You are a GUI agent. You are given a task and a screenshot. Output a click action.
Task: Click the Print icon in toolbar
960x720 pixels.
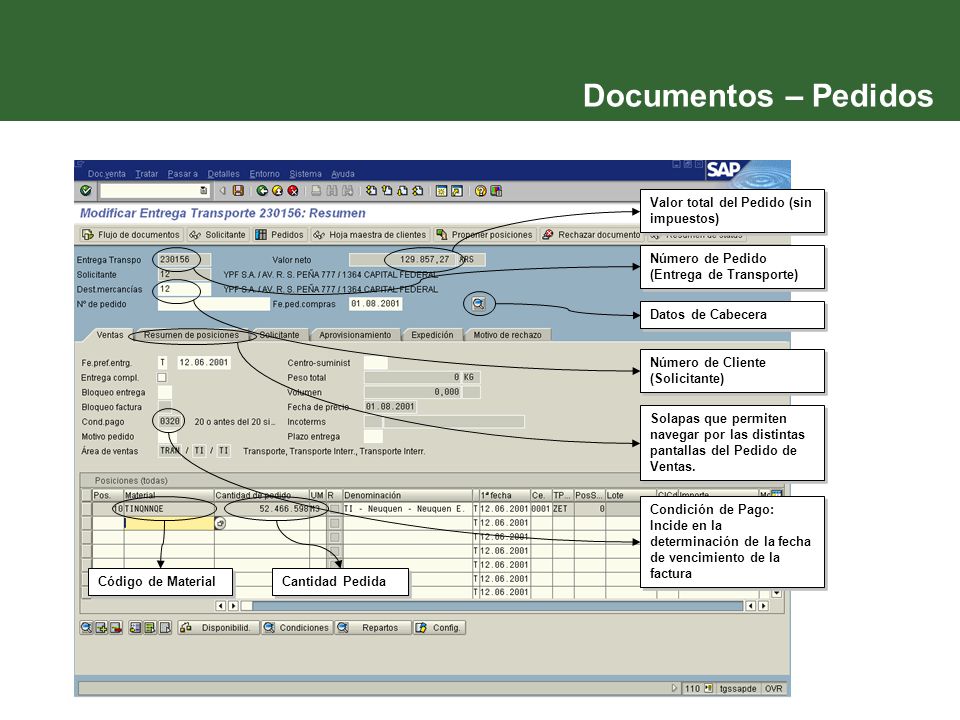click(316, 191)
